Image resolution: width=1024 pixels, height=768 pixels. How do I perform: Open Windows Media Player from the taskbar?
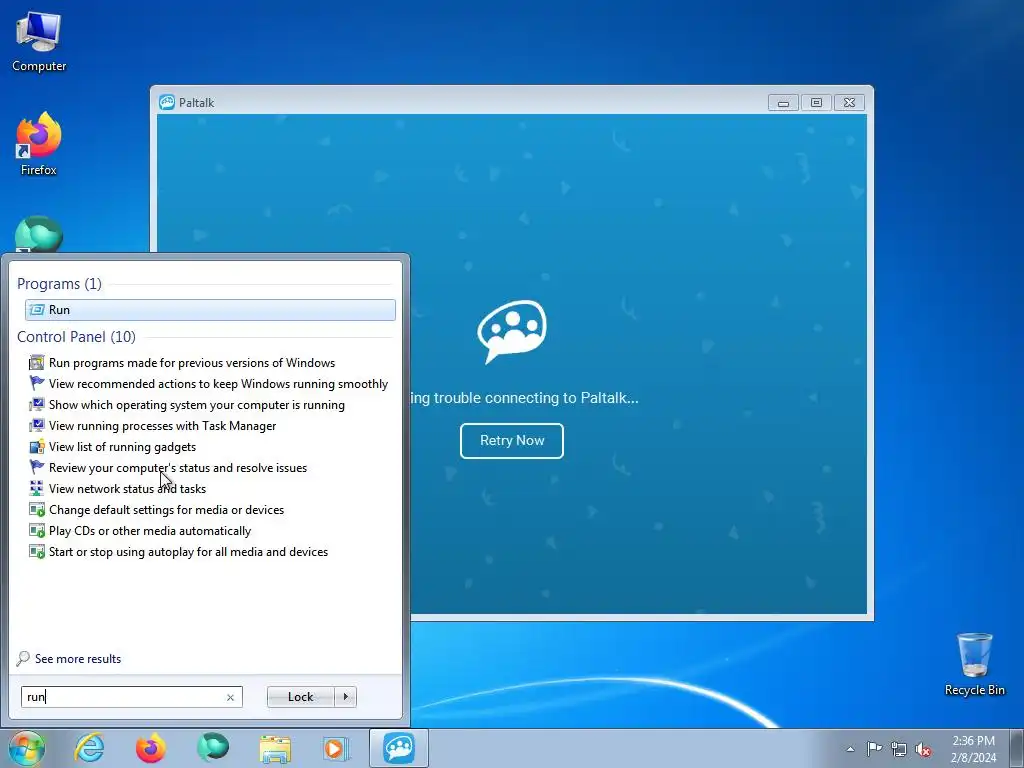tap(337, 748)
